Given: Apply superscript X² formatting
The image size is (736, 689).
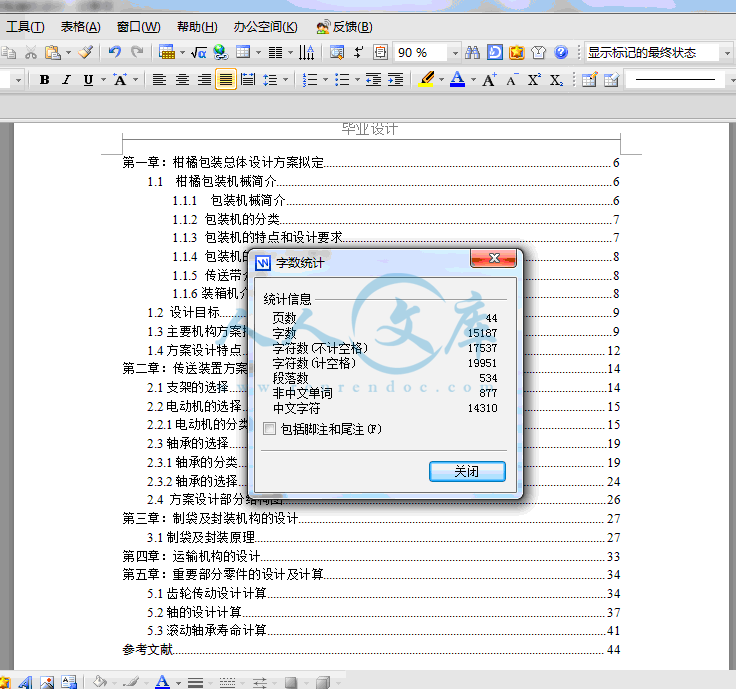Looking at the screenshot, I should pyautogui.click(x=534, y=80).
